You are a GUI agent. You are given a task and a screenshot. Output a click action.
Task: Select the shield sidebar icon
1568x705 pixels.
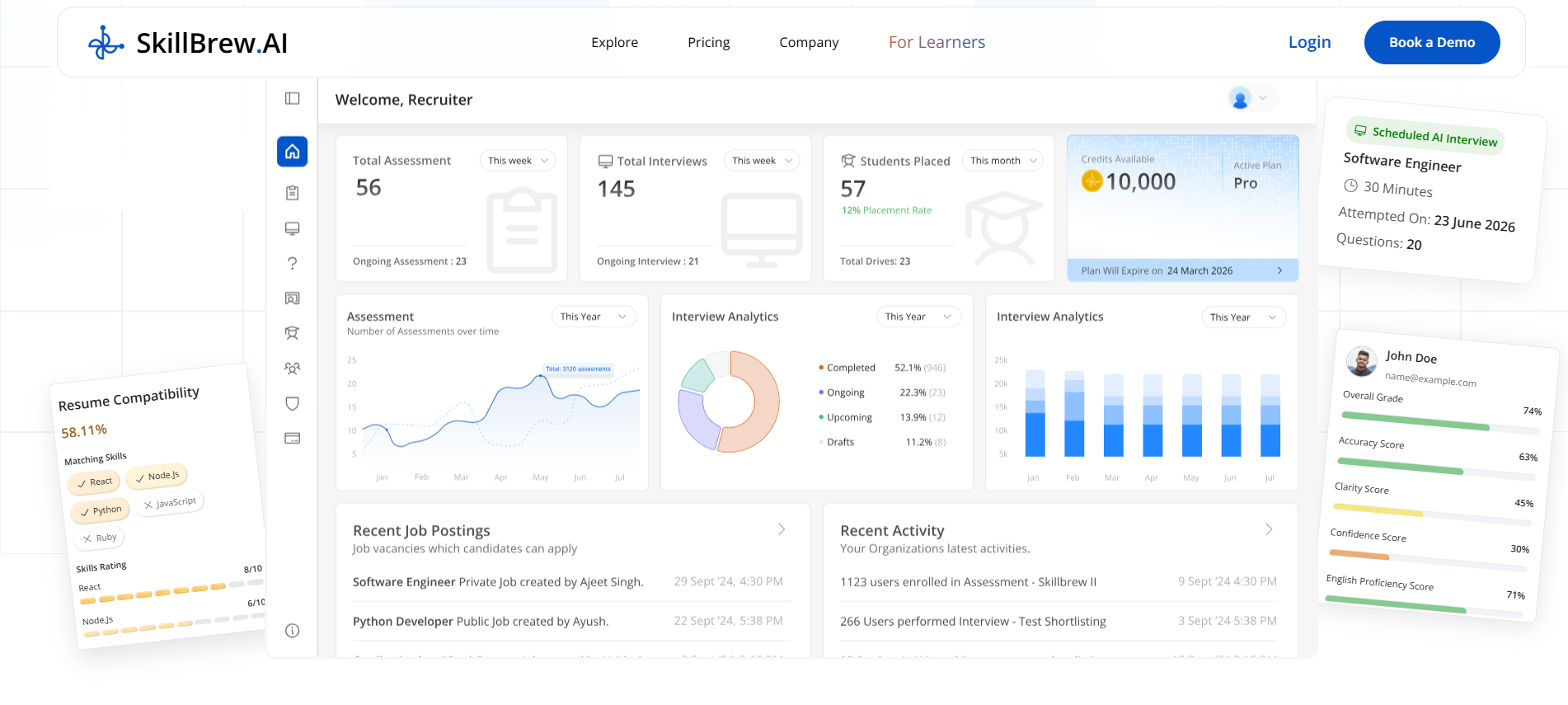pyautogui.click(x=292, y=403)
